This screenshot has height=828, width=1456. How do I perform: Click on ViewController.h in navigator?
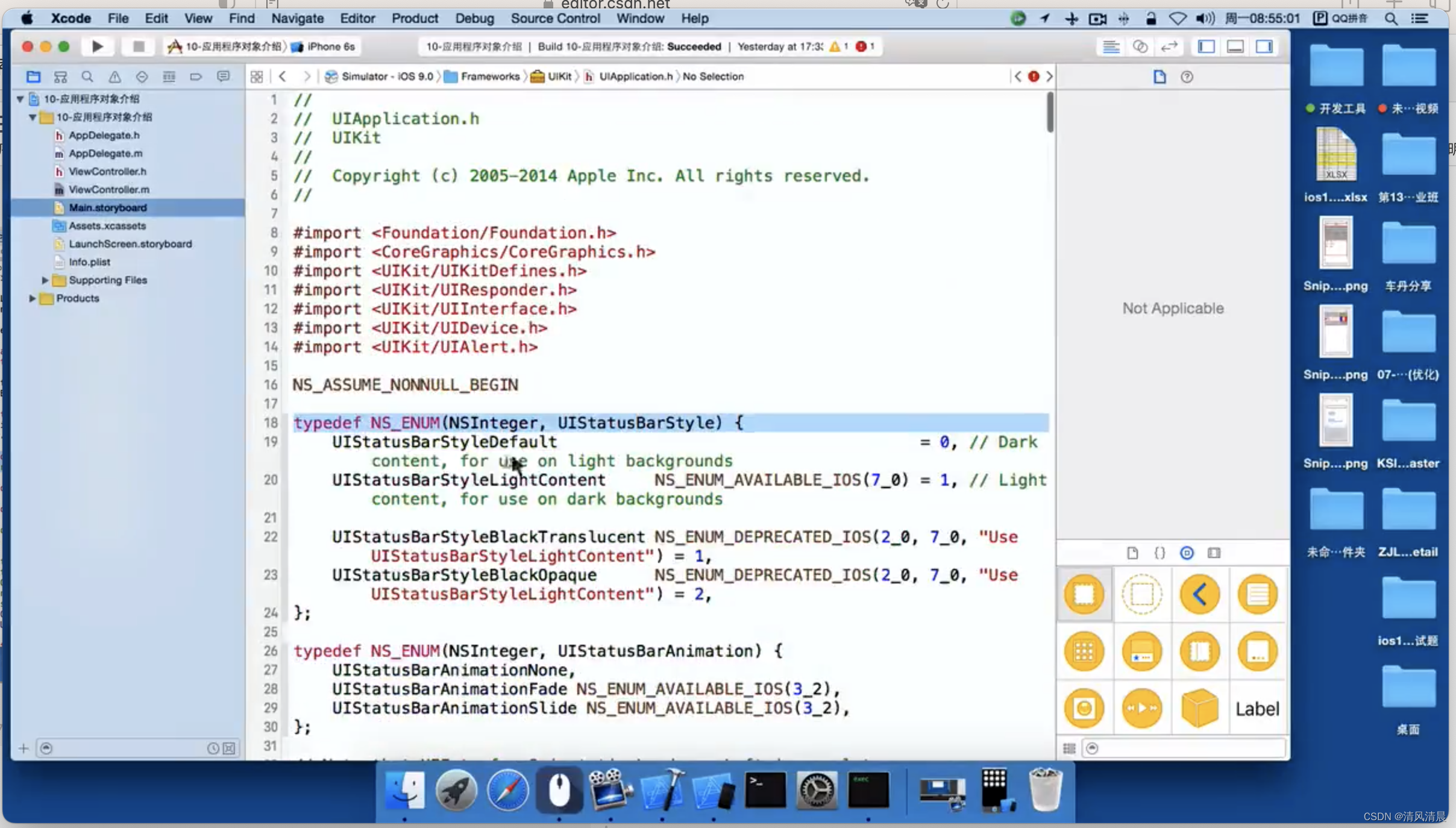106,171
